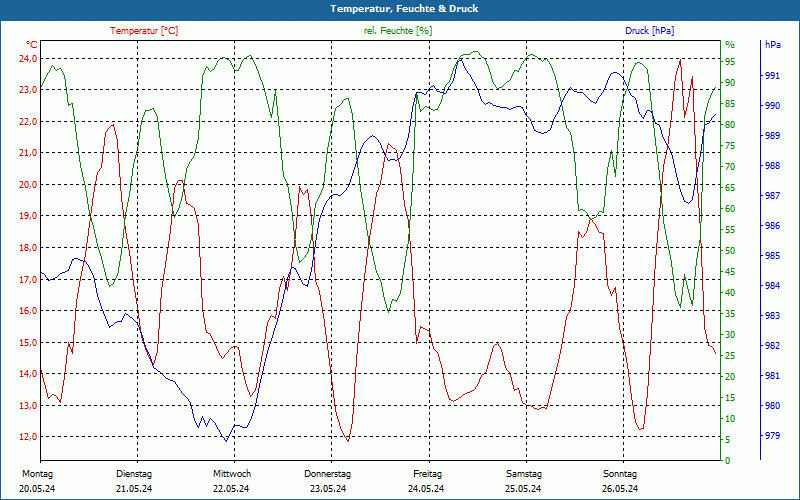Click the '24,0' temperature axis value
This screenshot has height=500, width=800.
28,59
